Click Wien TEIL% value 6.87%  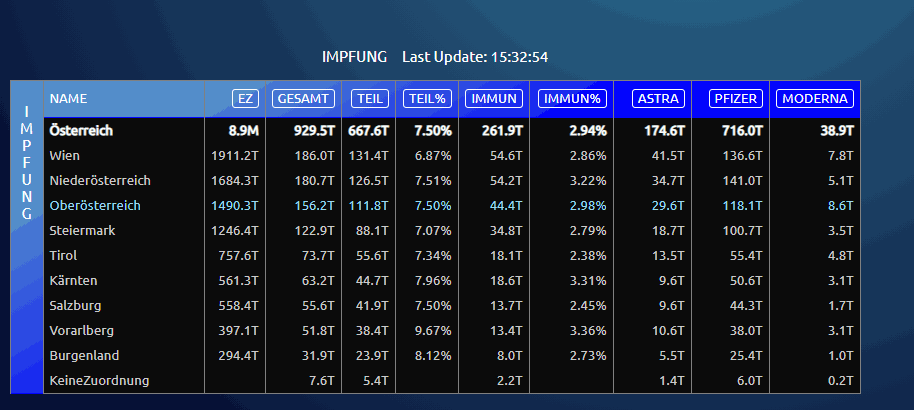[433, 156]
